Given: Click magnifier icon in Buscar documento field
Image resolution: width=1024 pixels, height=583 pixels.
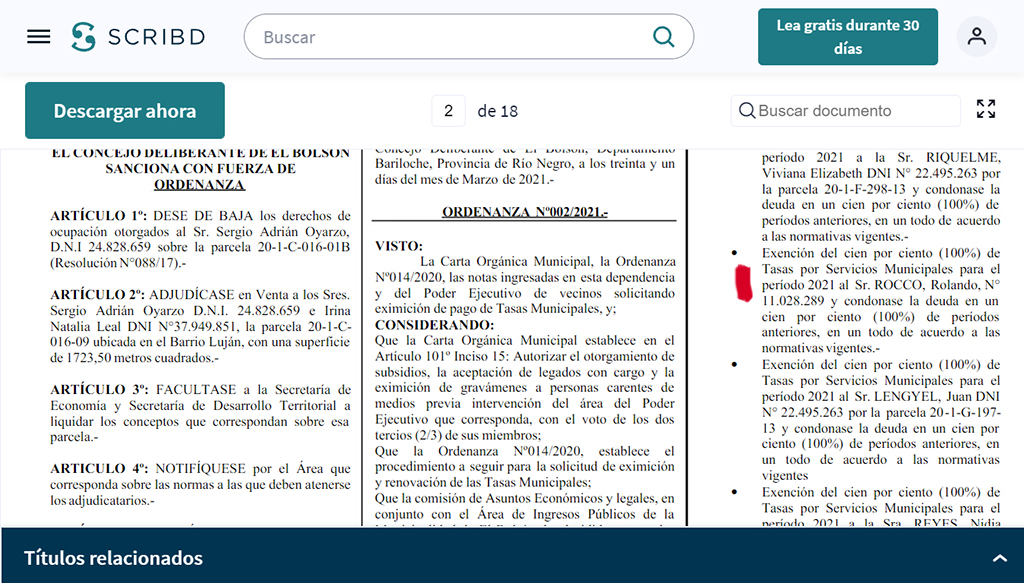Looking at the screenshot, I should 746,110.
